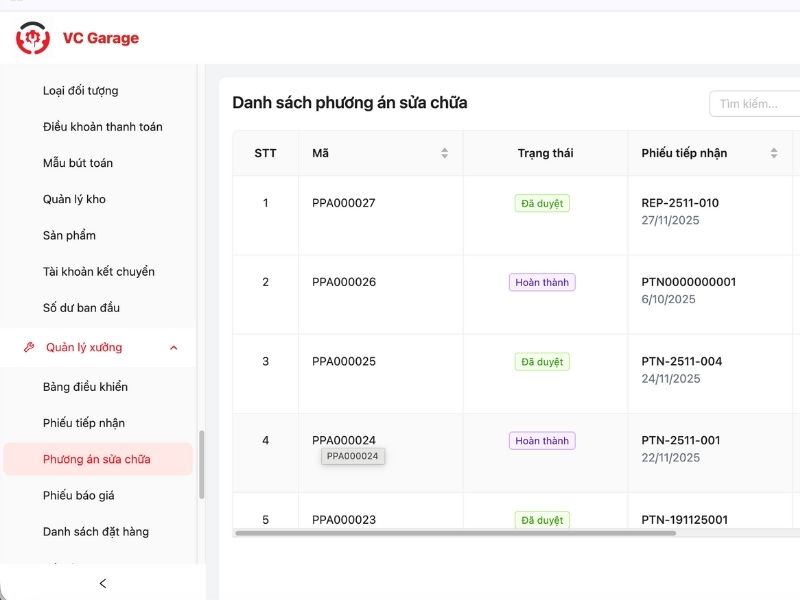Image resolution: width=800 pixels, height=600 pixels.
Task: Navigate to Phiếu tiếp nhận
Action: coord(84,423)
